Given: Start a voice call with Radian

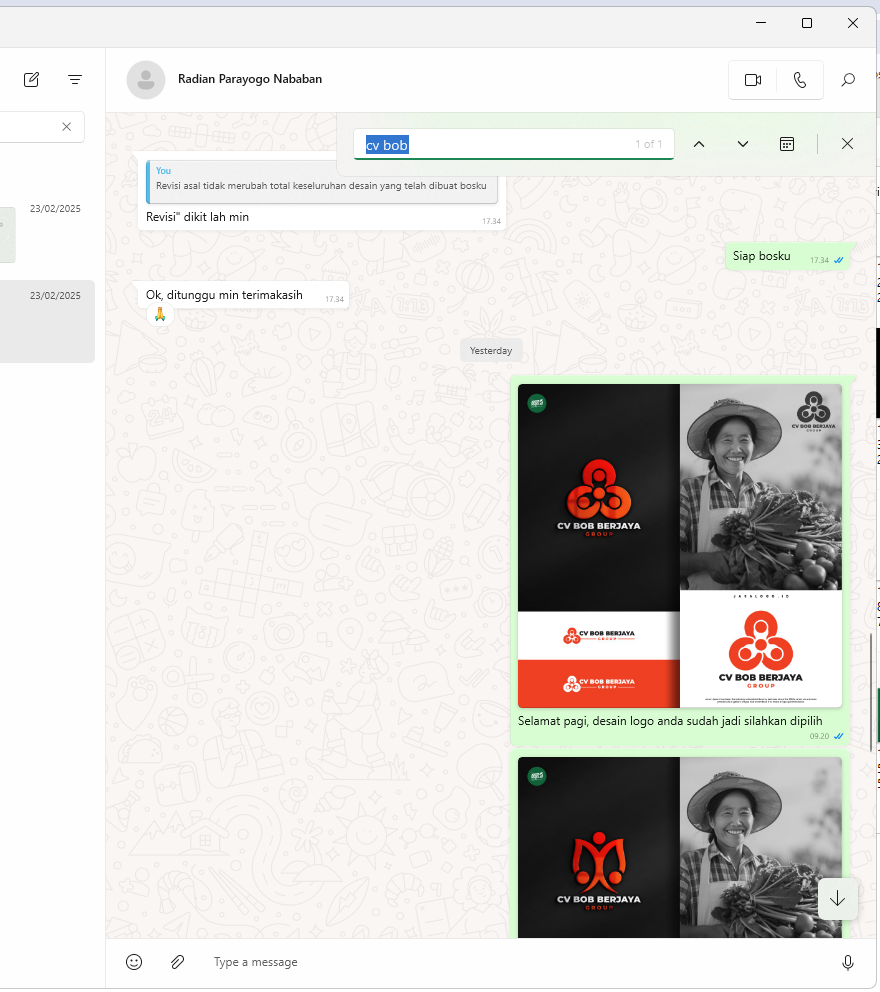Looking at the screenshot, I should point(800,80).
